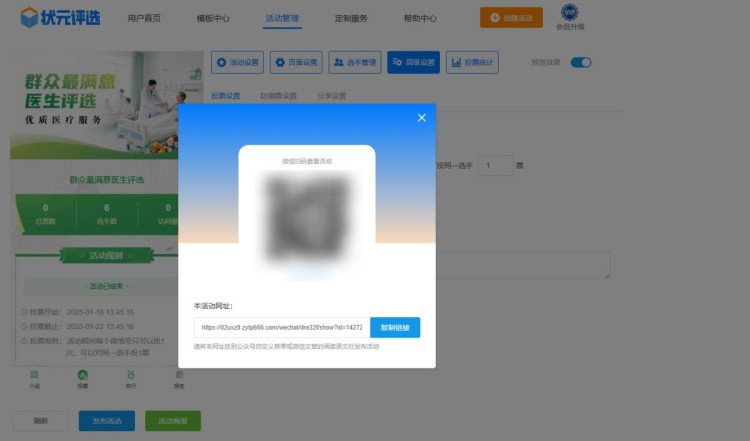The height and width of the screenshot is (441, 750).
Task: Close the QR code share dialog
Action: 421,118
